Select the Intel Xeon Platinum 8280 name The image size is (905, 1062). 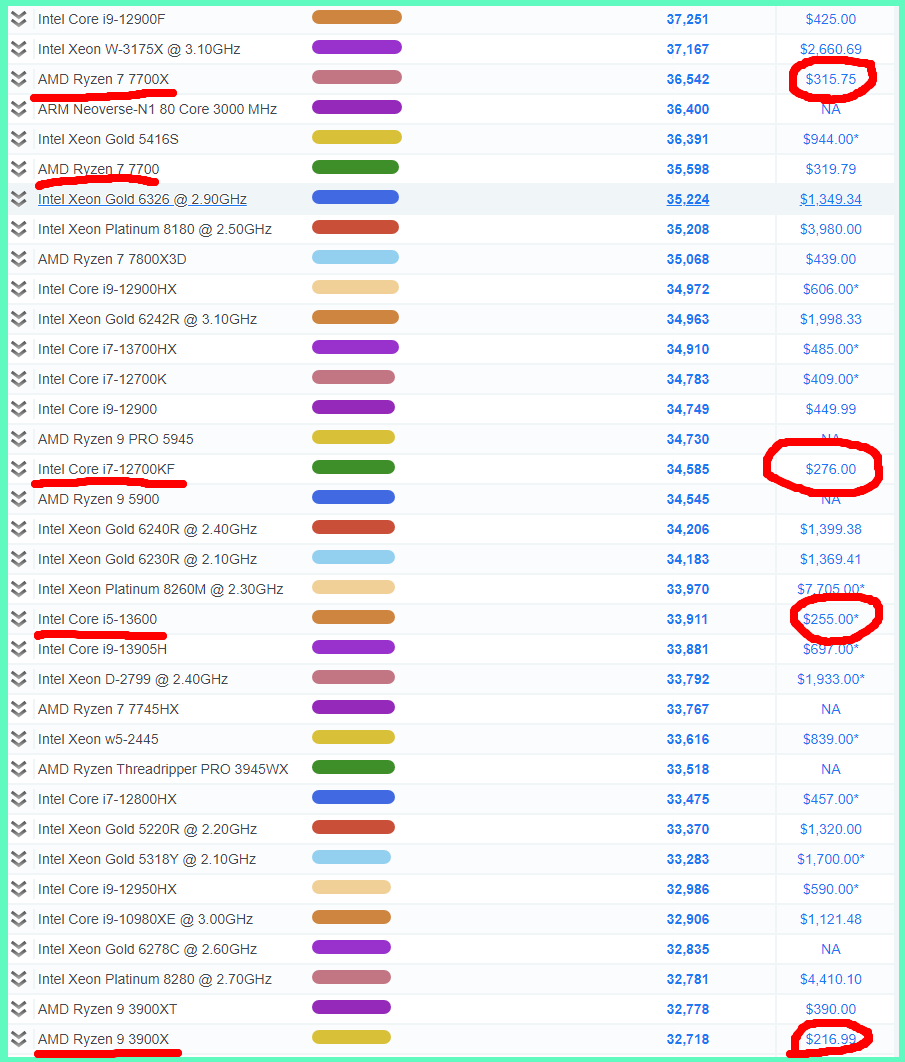154,979
